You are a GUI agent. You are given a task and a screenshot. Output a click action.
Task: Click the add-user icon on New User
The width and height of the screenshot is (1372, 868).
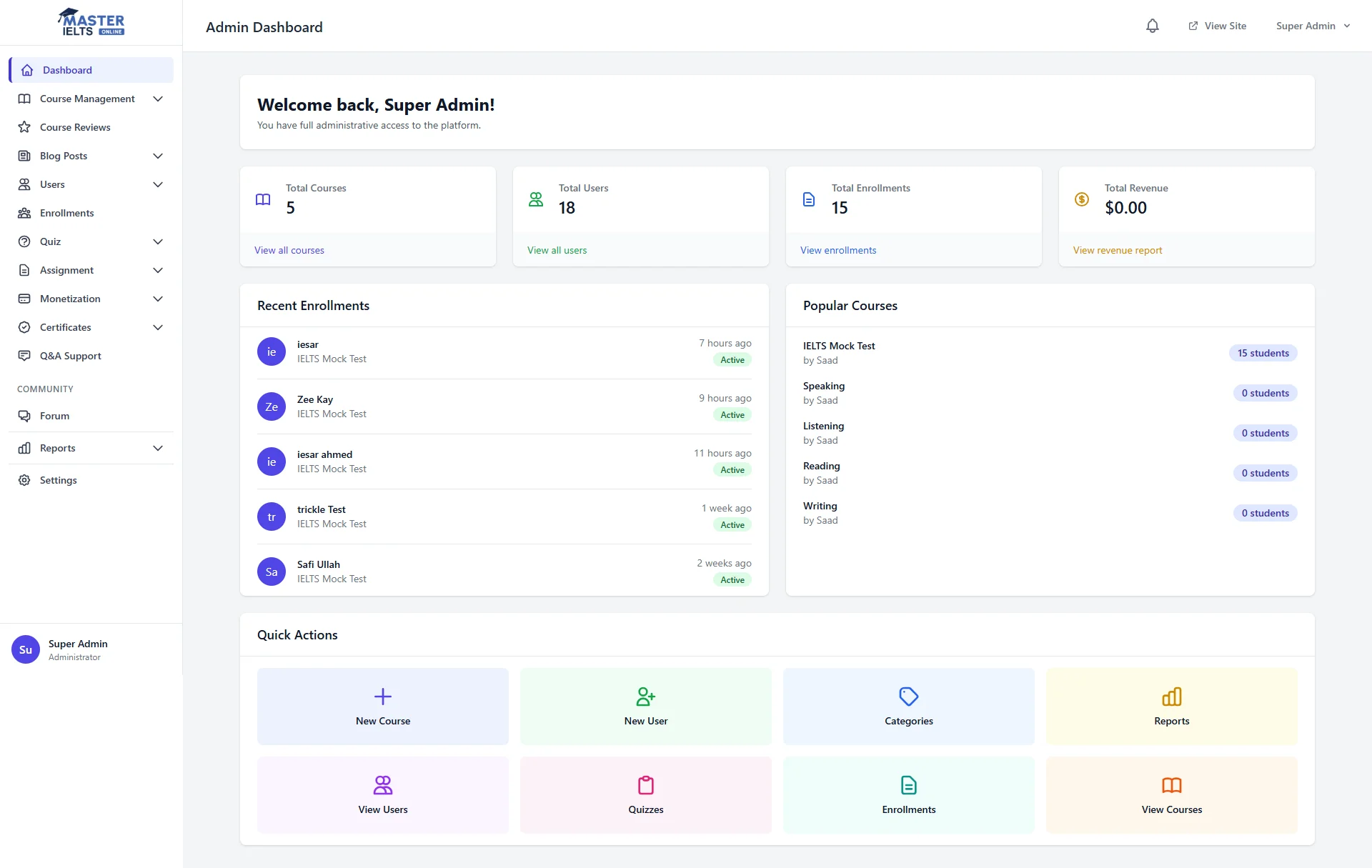click(x=646, y=697)
